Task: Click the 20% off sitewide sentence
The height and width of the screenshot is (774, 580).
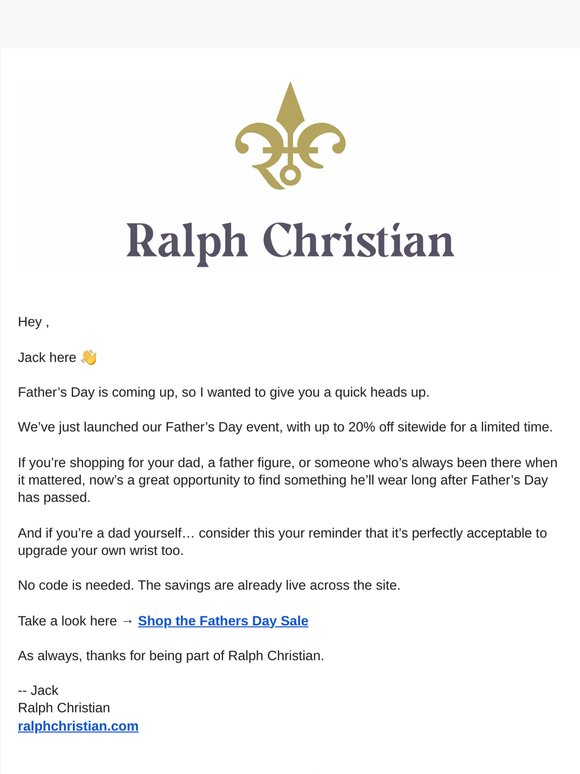Action: click(x=285, y=427)
